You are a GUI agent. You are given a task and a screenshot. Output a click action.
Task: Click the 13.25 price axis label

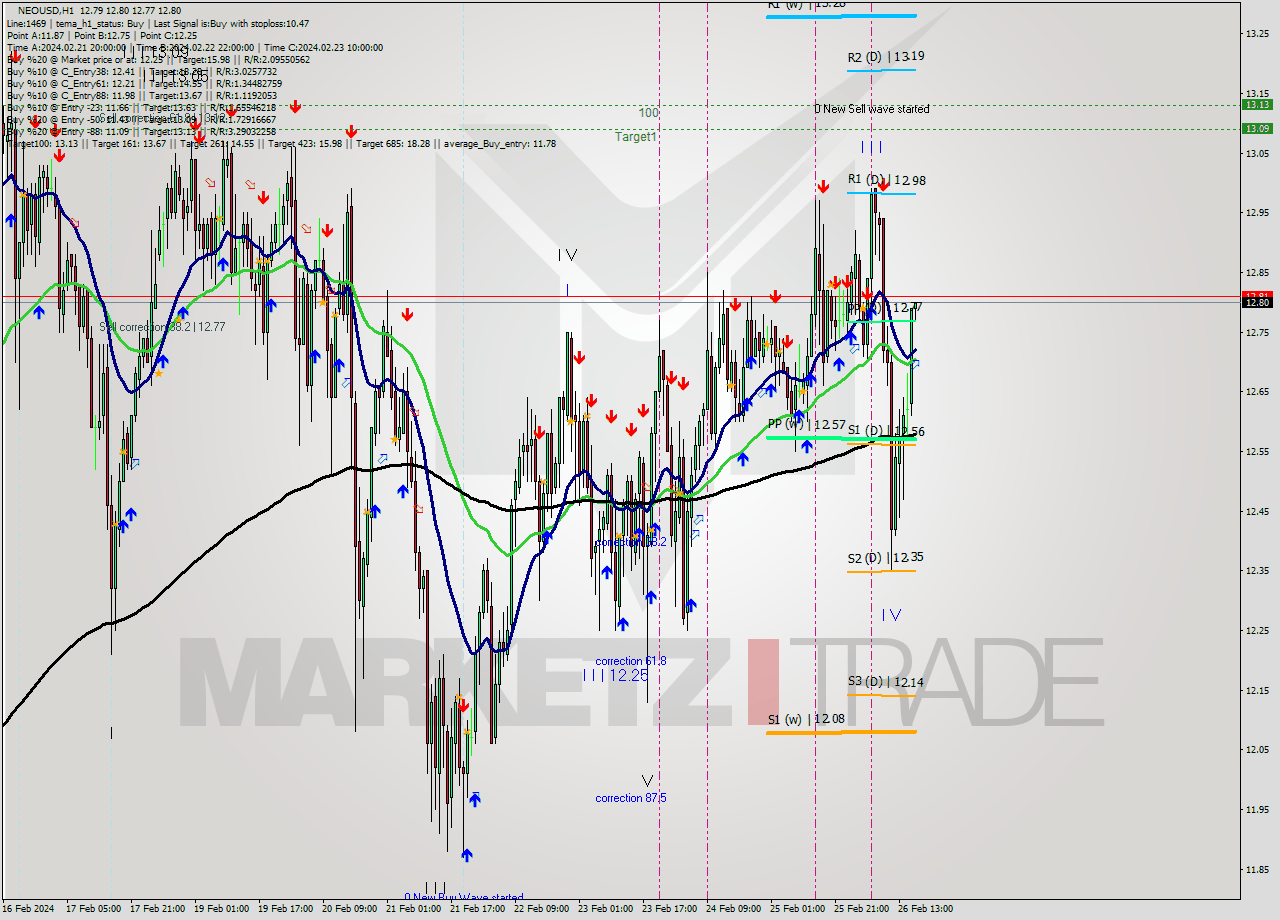(1257, 33)
